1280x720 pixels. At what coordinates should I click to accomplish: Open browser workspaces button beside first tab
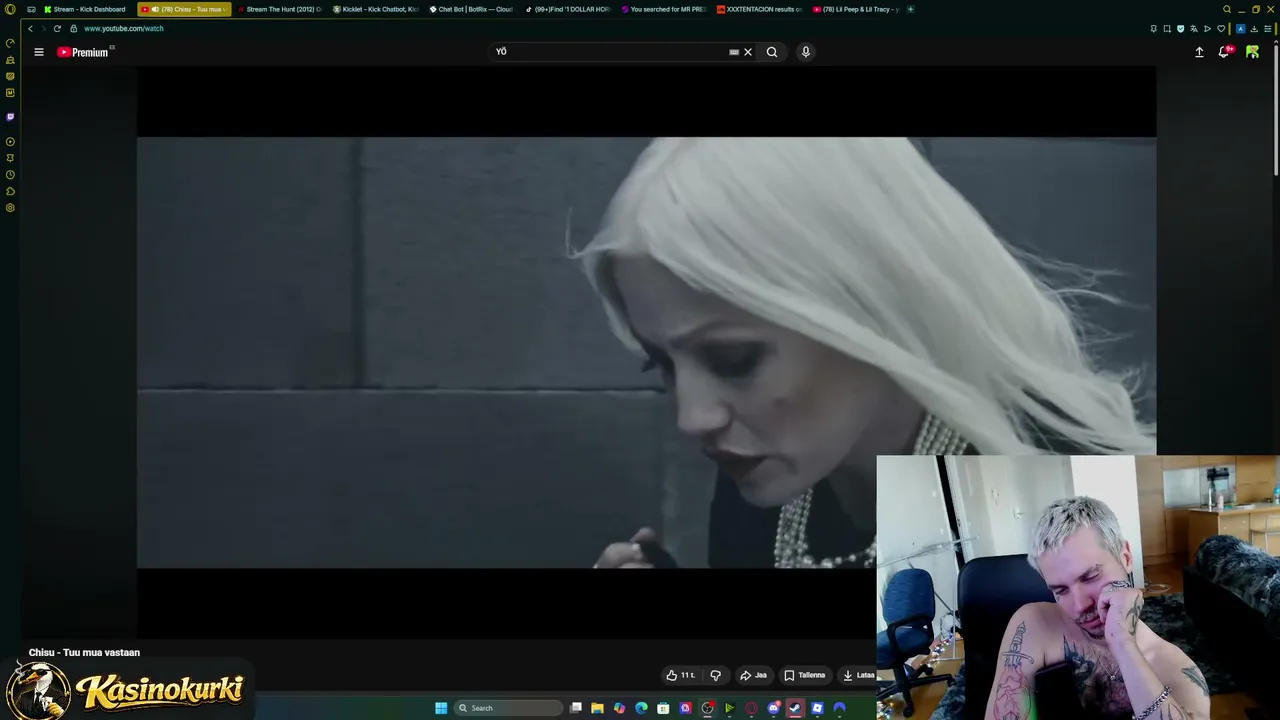(x=31, y=9)
